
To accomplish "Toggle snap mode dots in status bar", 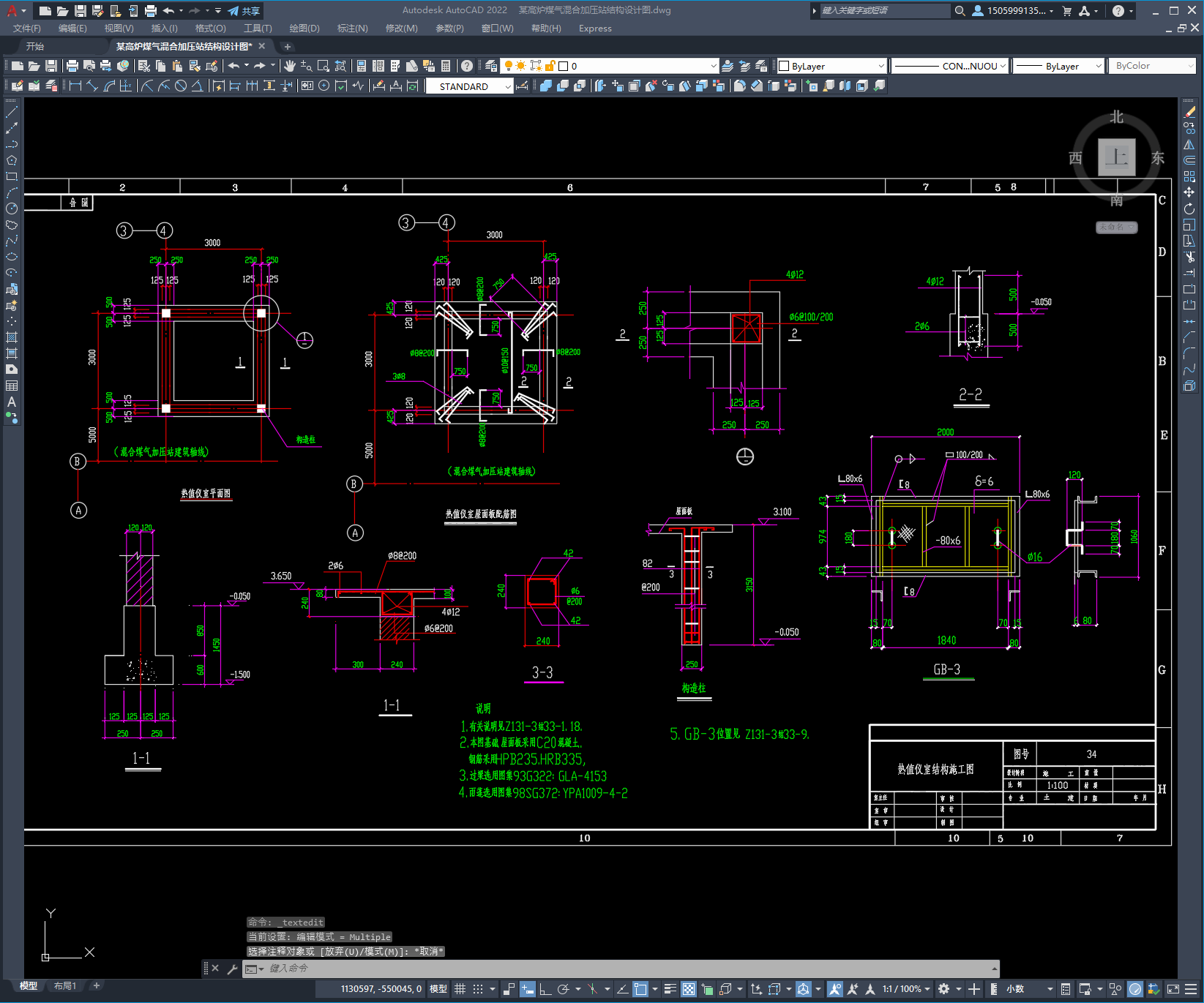I will [478, 989].
